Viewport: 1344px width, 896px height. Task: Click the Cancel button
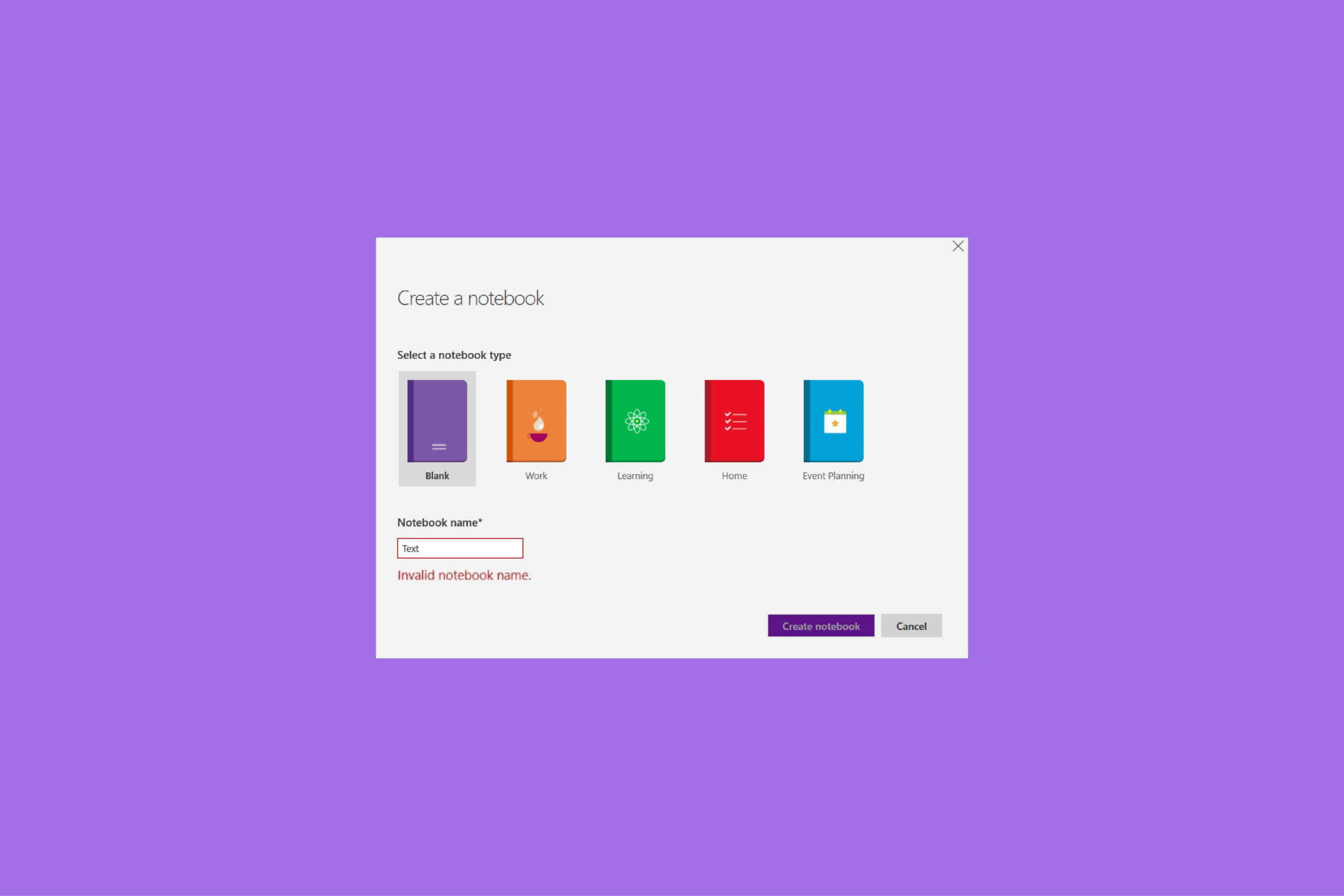coord(910,626)
